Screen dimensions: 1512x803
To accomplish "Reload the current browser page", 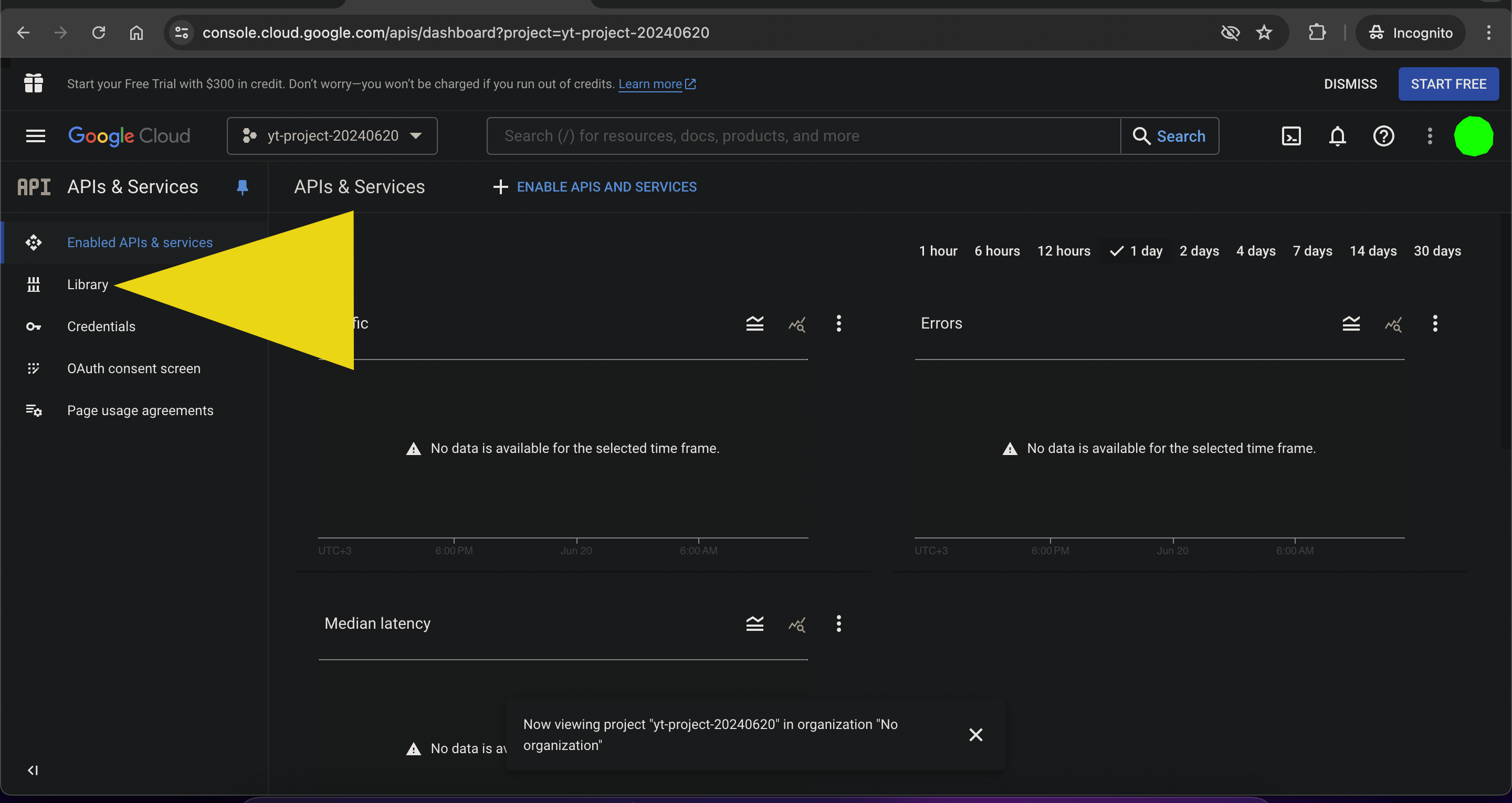I will tap(99, 33).
